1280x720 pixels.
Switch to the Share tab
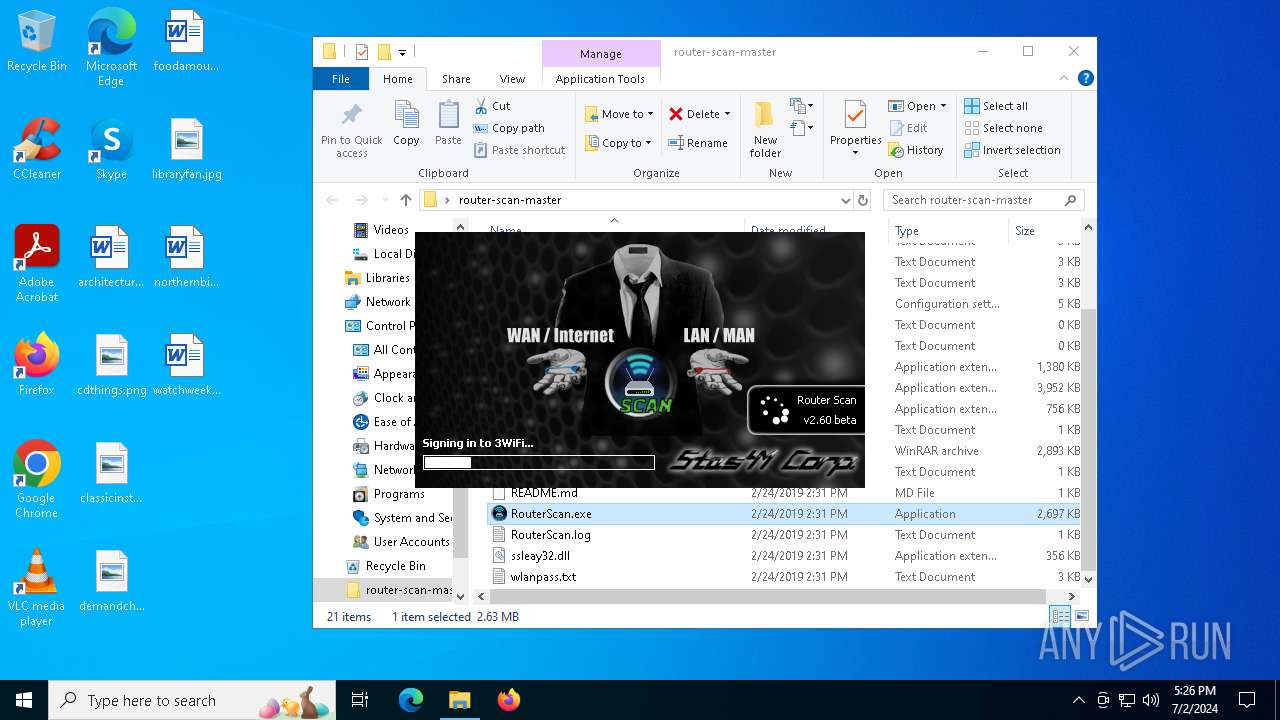[x=456, y=79]
